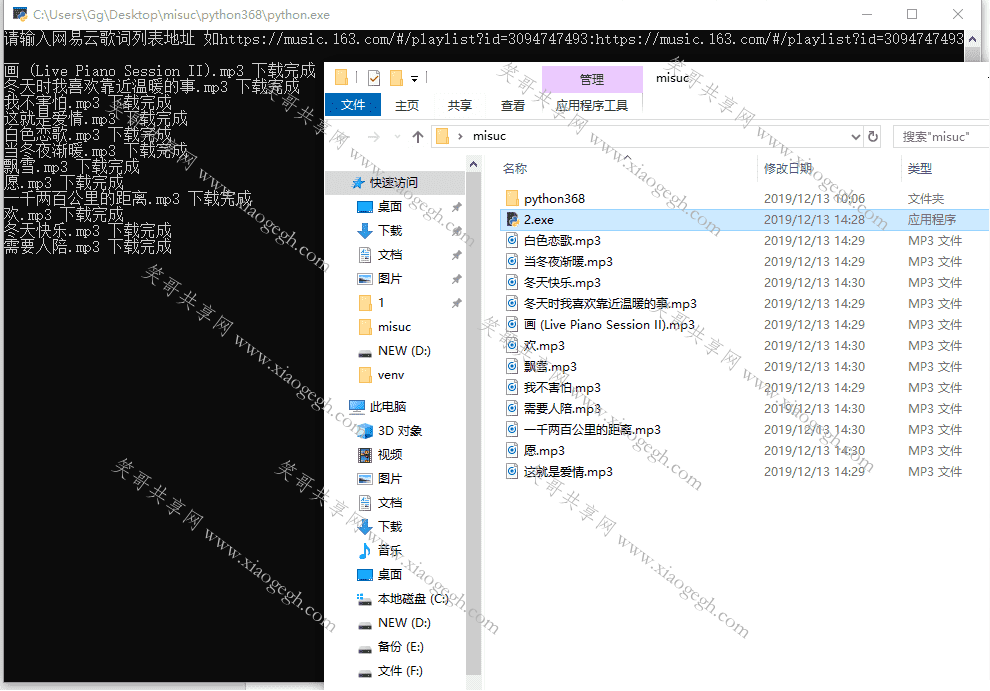
Task: Select the 管理 contextual tab
Action: click(592, 79)
